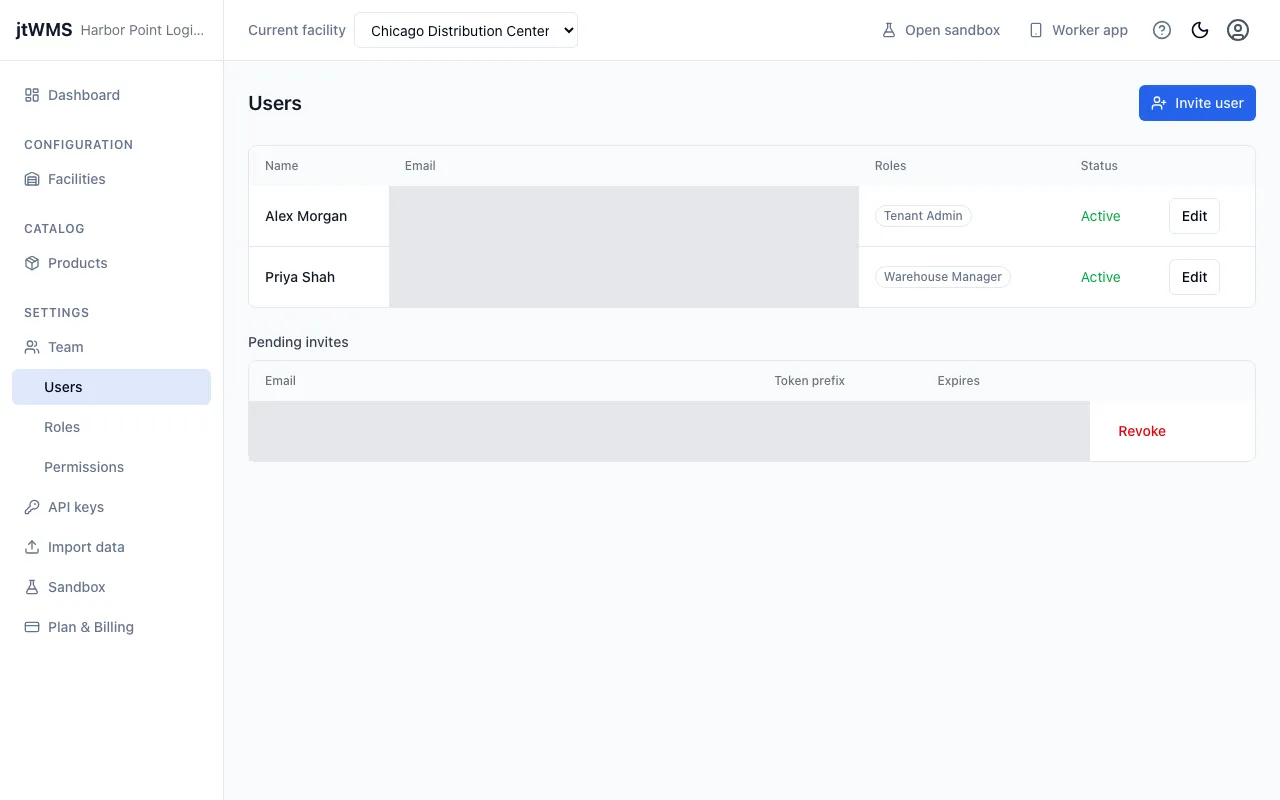Click Active status for Alex Morgan

click(1100, 216)
